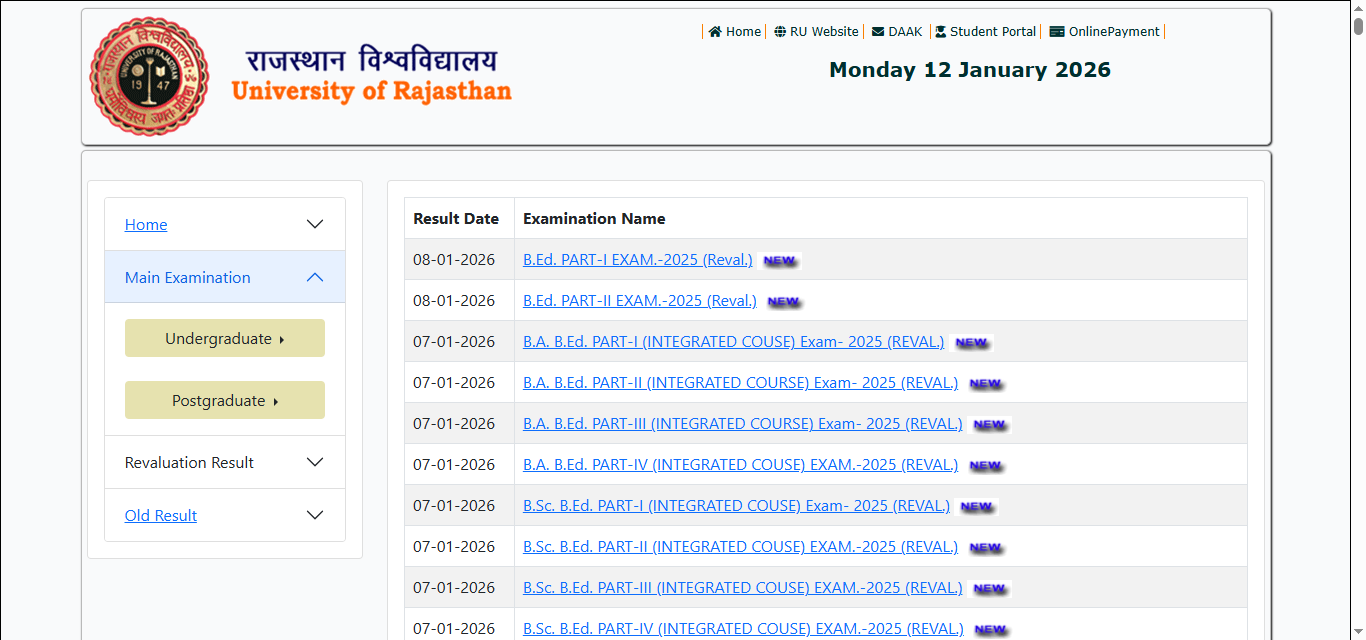1366x640 pixels.
Task: Open the Undergraduate submenu button
Action: (x=224, y=338)
